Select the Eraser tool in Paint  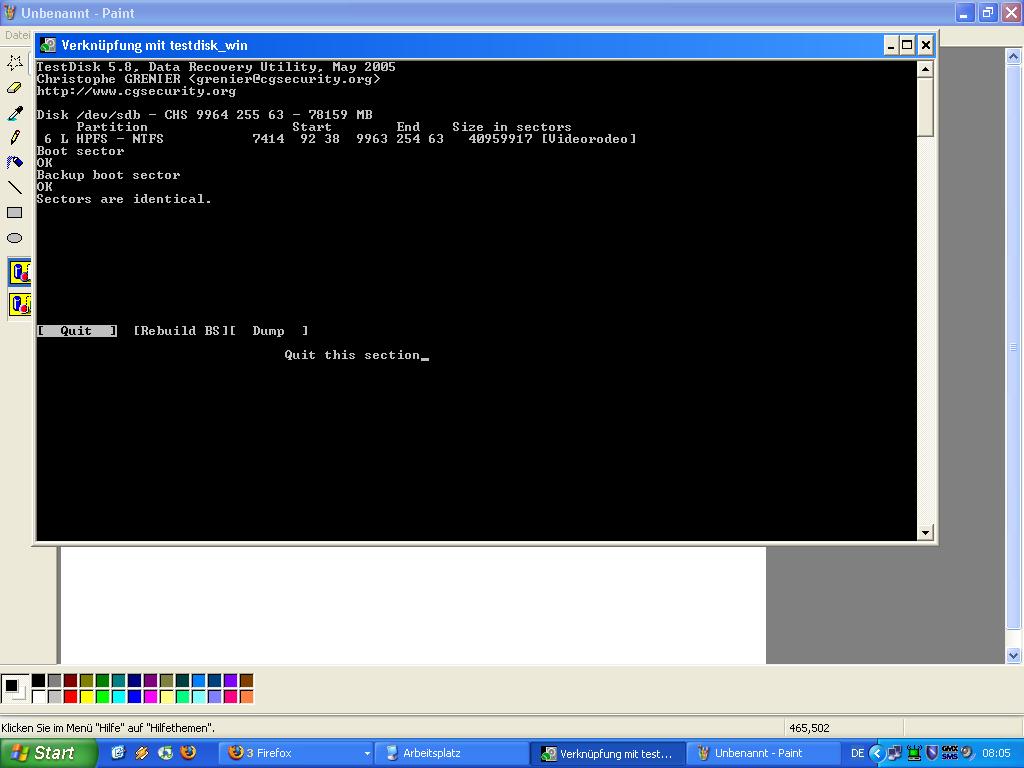(14, 88)
